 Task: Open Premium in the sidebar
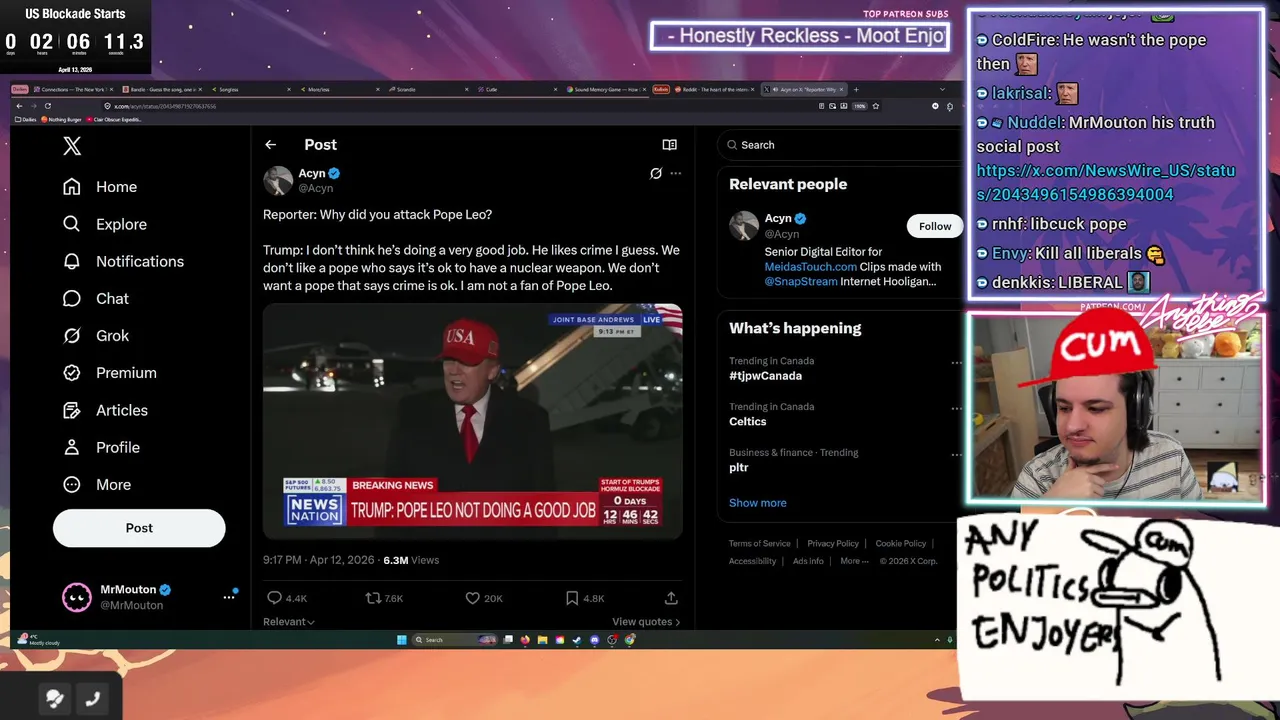pos(109,373)
